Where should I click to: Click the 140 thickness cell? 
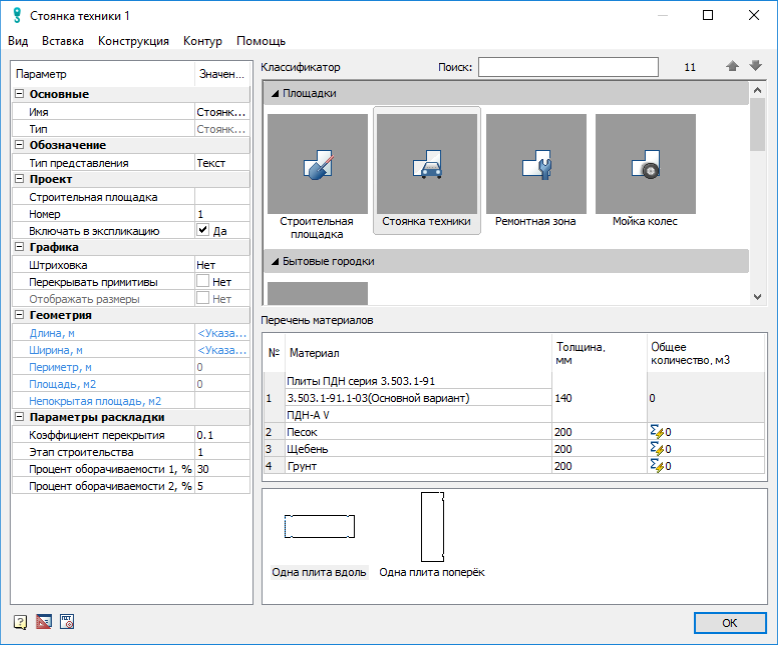point(599,398)
